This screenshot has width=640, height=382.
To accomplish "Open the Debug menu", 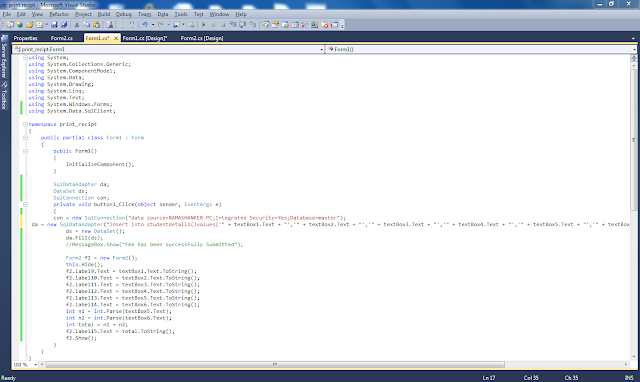I will click(124, 14).
